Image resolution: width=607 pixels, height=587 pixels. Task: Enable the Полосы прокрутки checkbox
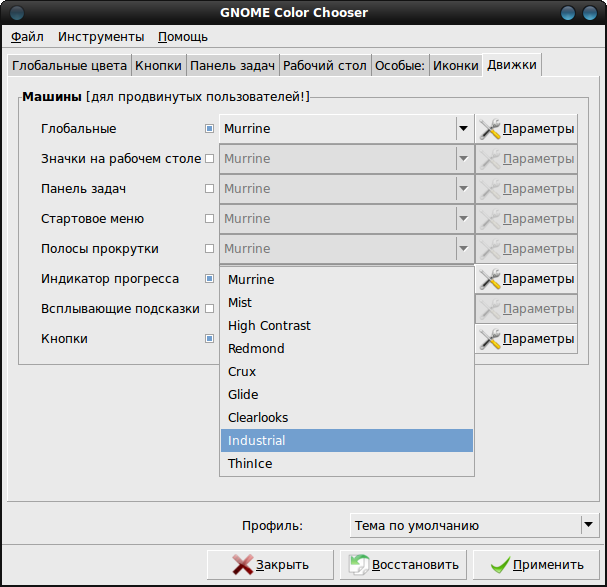(x=209, y=249)
